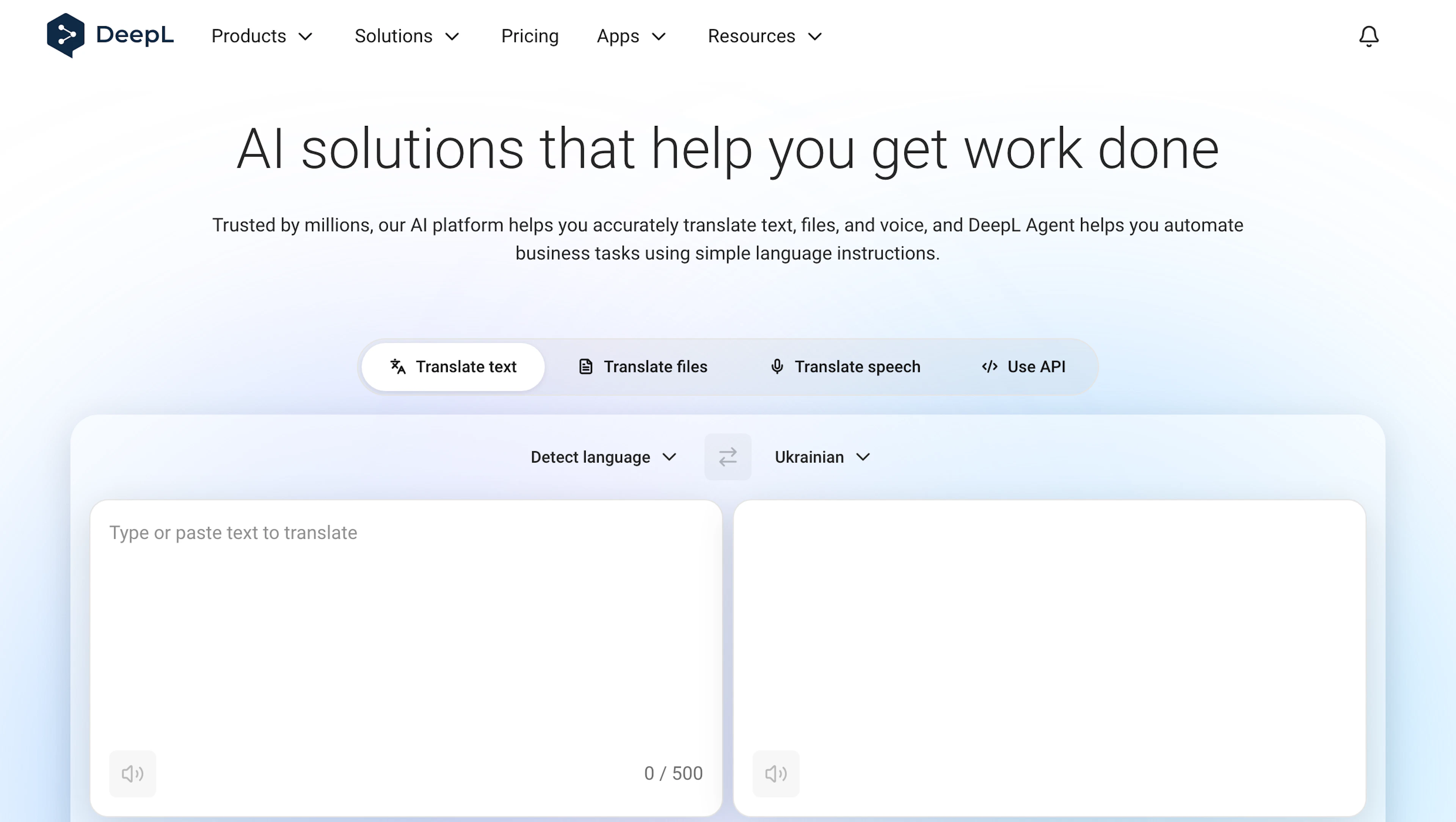The width and height of the screenshot is (1456, 822).
Task: Swap source and target languages
Action: [x=728, y=457]
